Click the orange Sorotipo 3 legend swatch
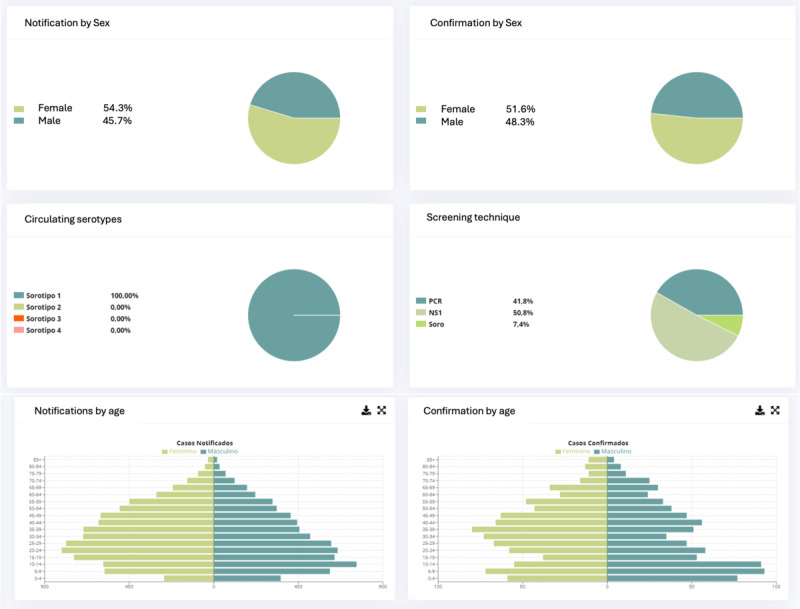 (x=19, y=318)
